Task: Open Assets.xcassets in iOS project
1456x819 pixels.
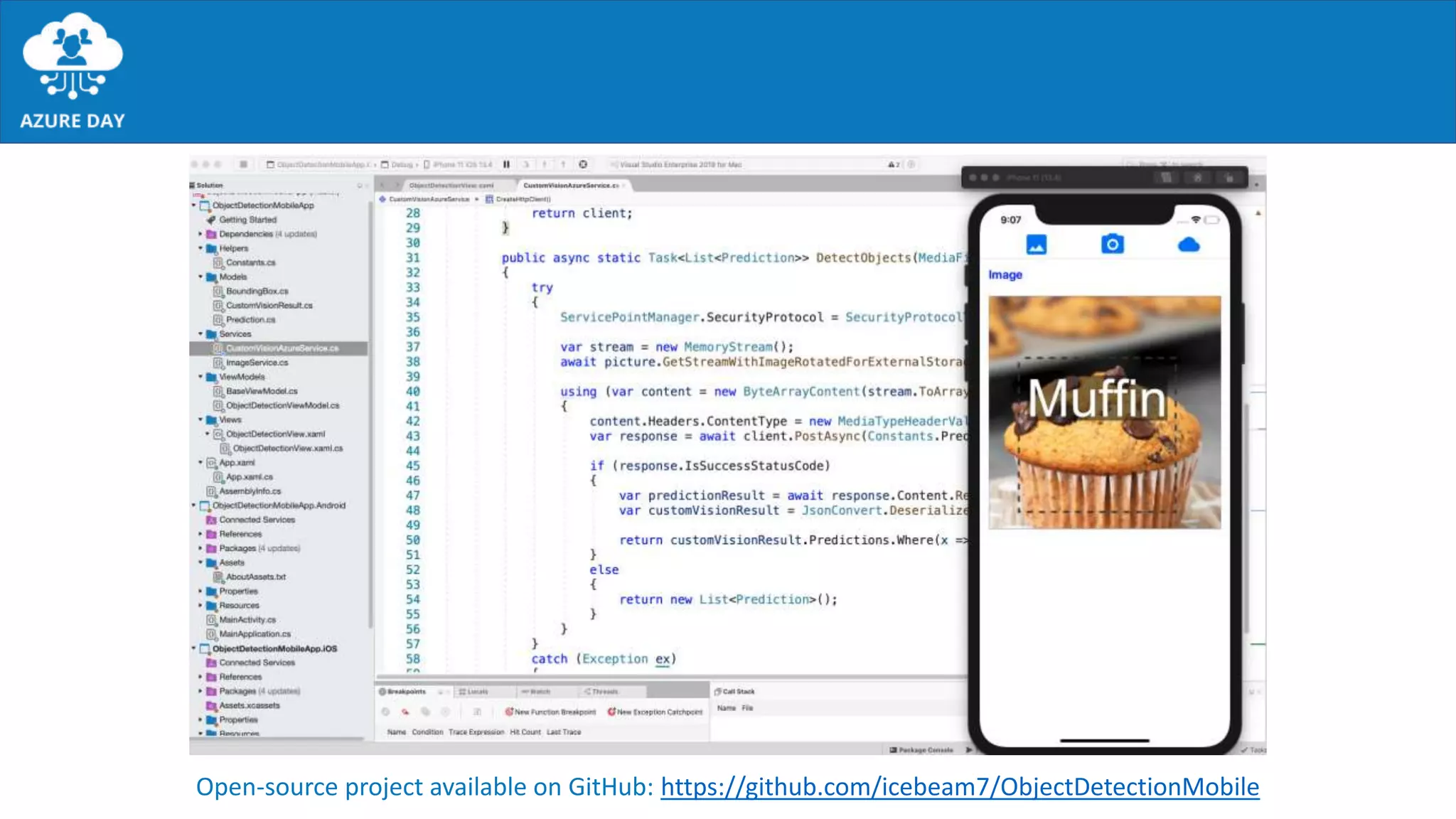Action: (x=249, y=705)
